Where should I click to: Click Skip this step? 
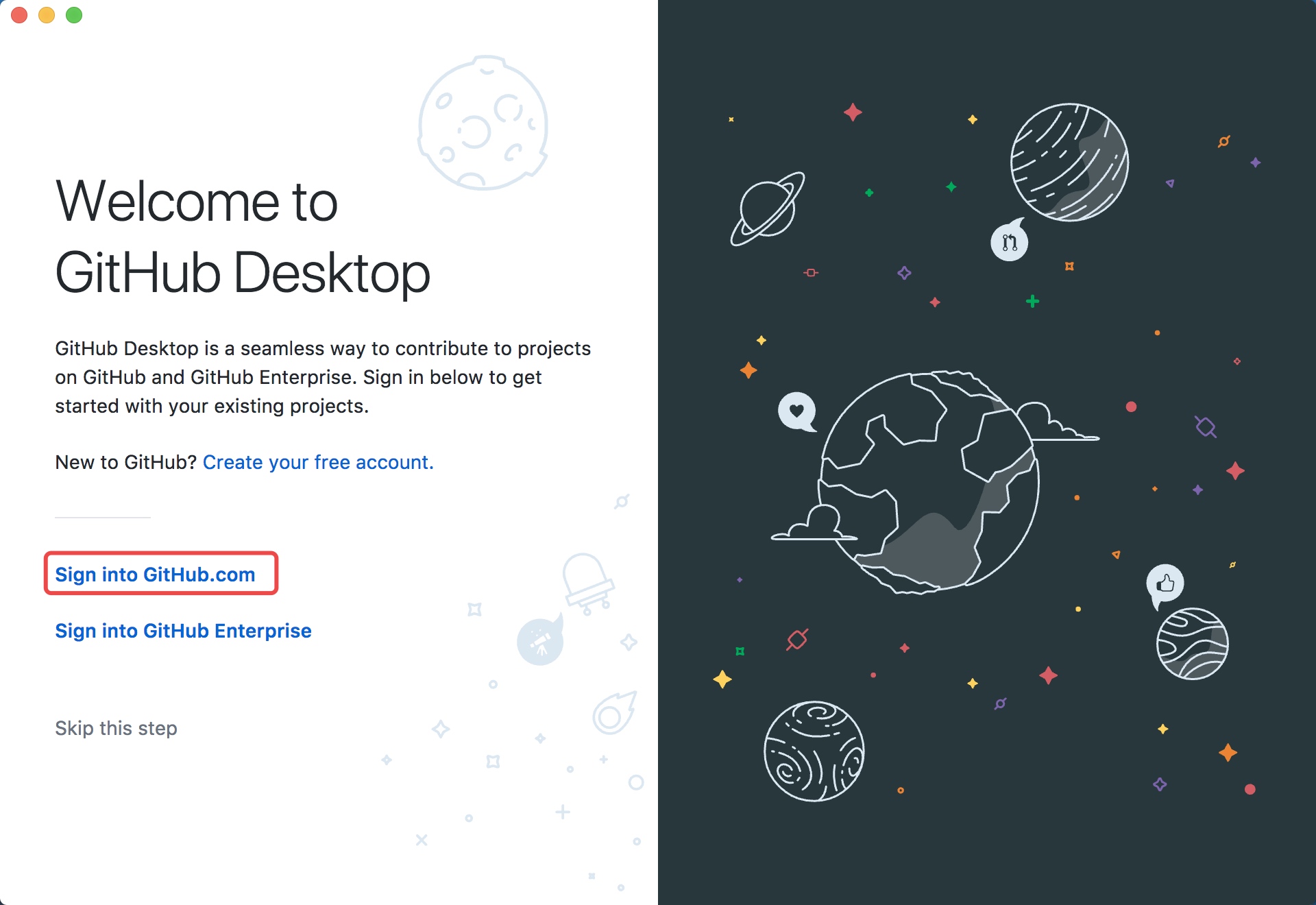tap(116, 727)
